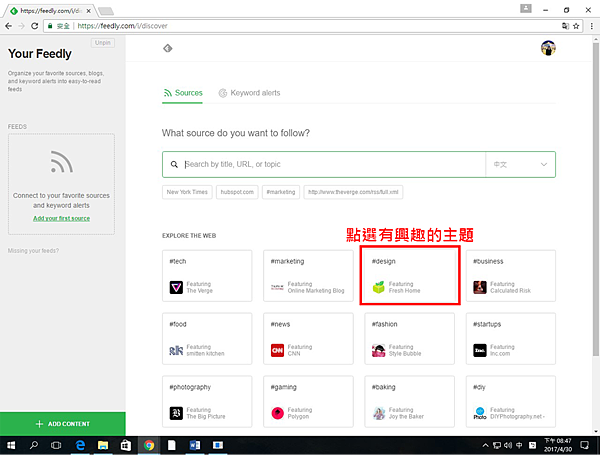
Task: Click The Verge logo icon
Action: click(x=176, y=287)
